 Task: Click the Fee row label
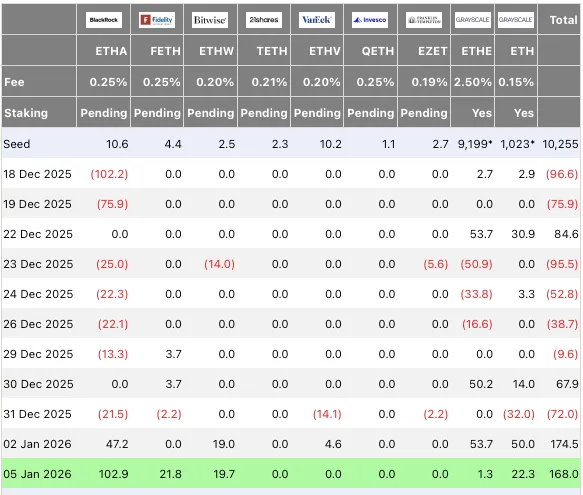click(14, 82)
